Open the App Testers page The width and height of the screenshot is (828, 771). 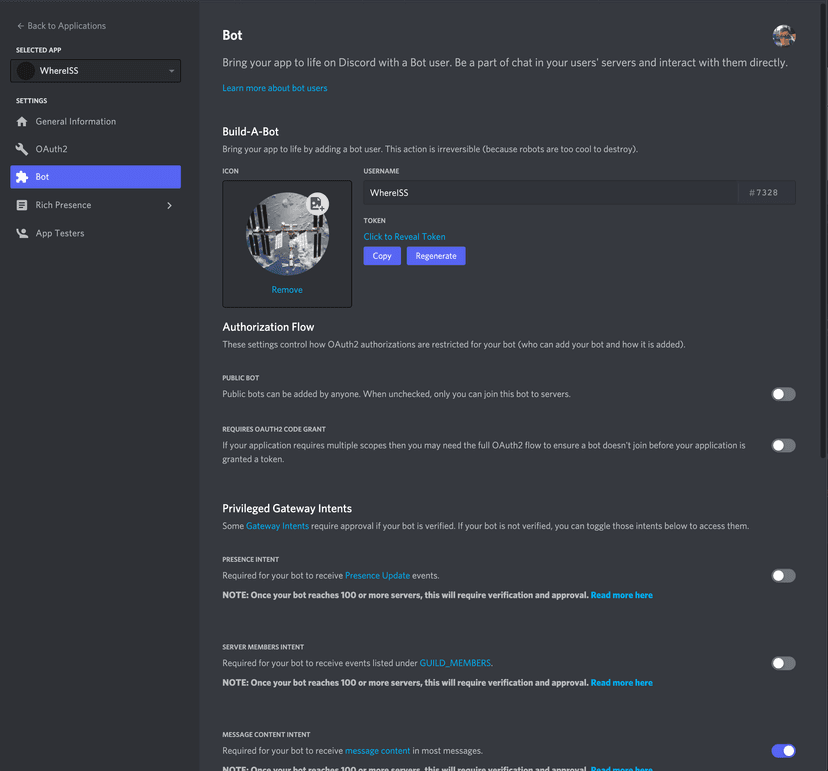pyautogui.click(x=96, y=233)
